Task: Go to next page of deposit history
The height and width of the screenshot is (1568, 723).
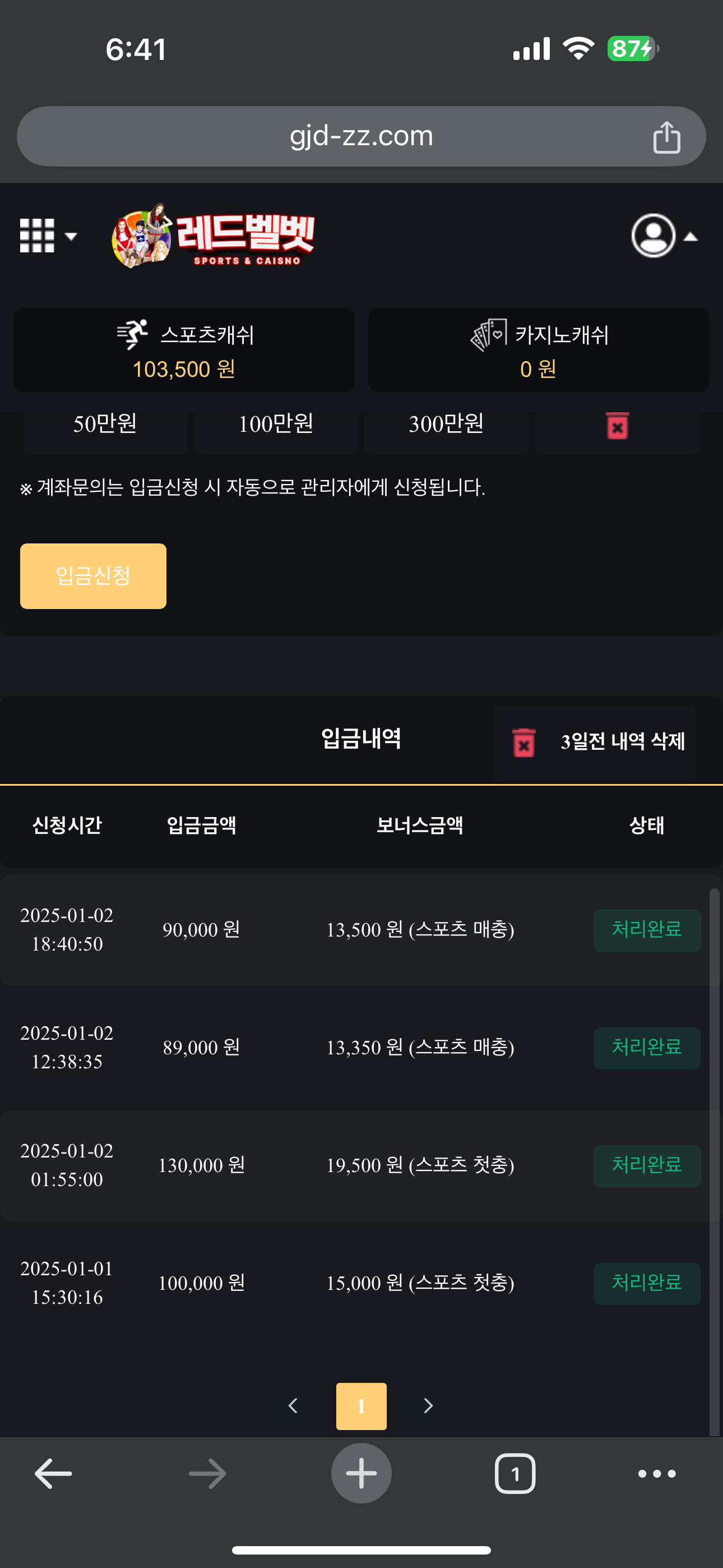Action: pyautogui.click(x=428, y=1405)
